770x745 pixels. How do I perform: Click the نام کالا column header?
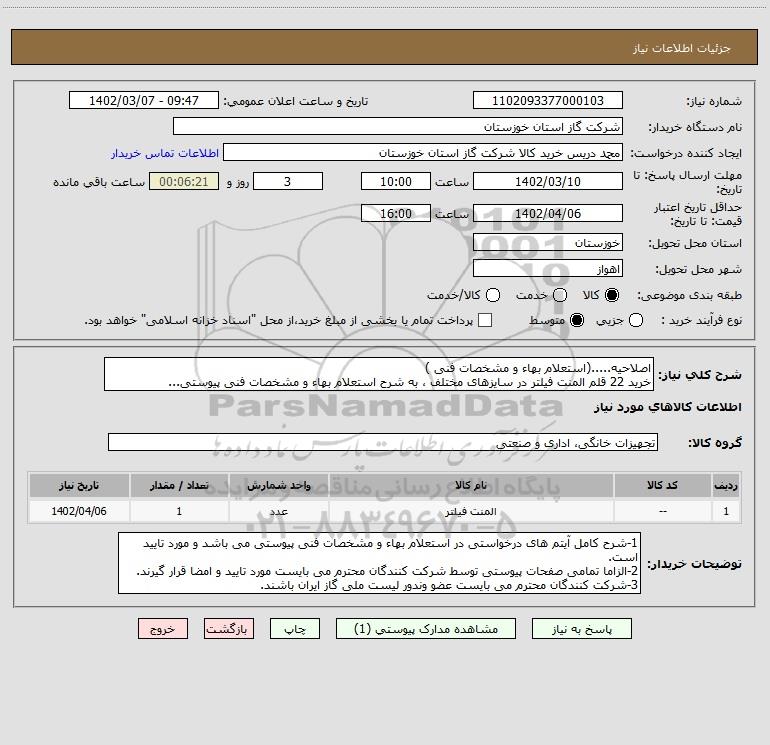[470, 485]
